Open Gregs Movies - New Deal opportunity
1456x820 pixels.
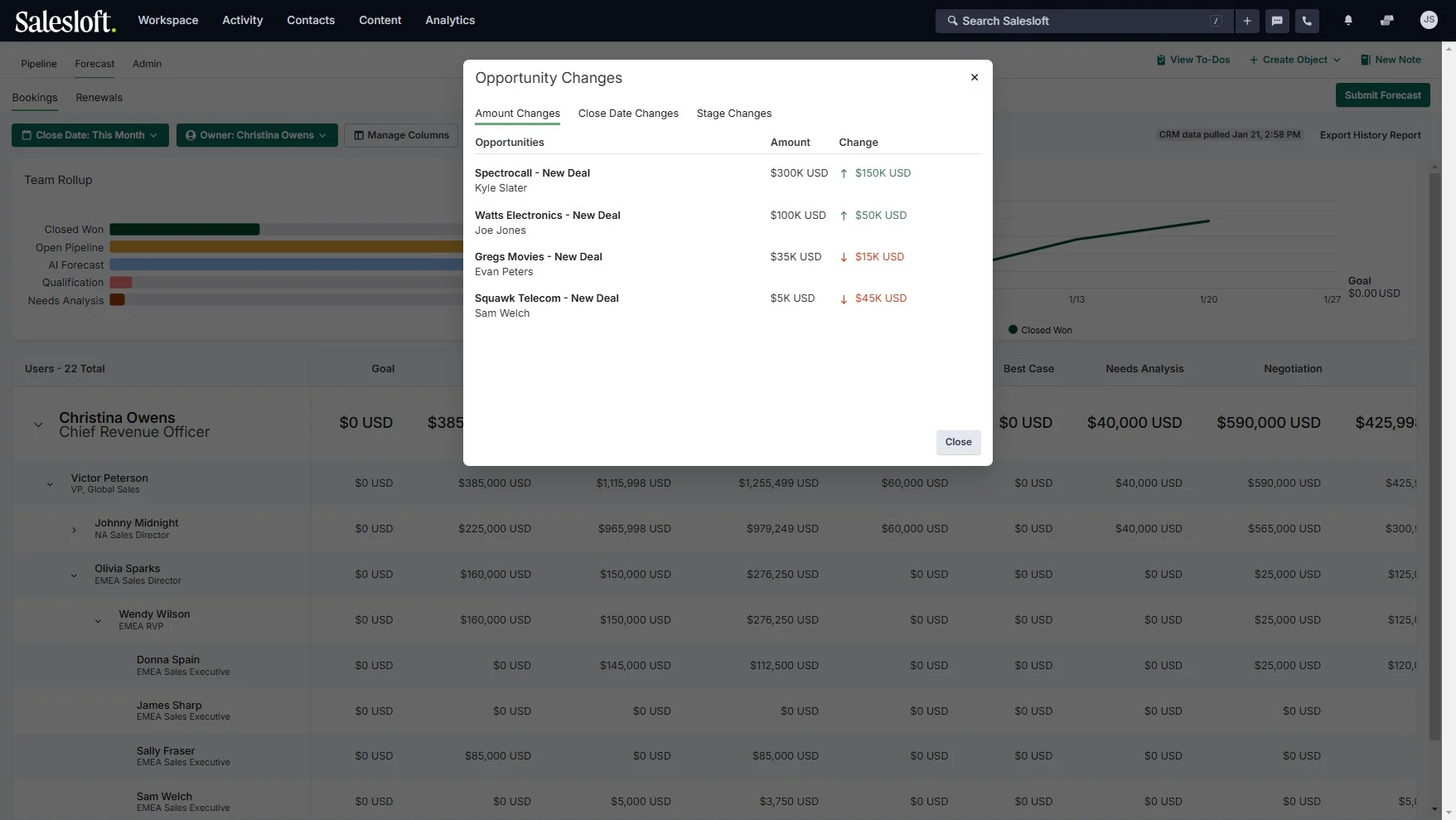coord(539,257)
